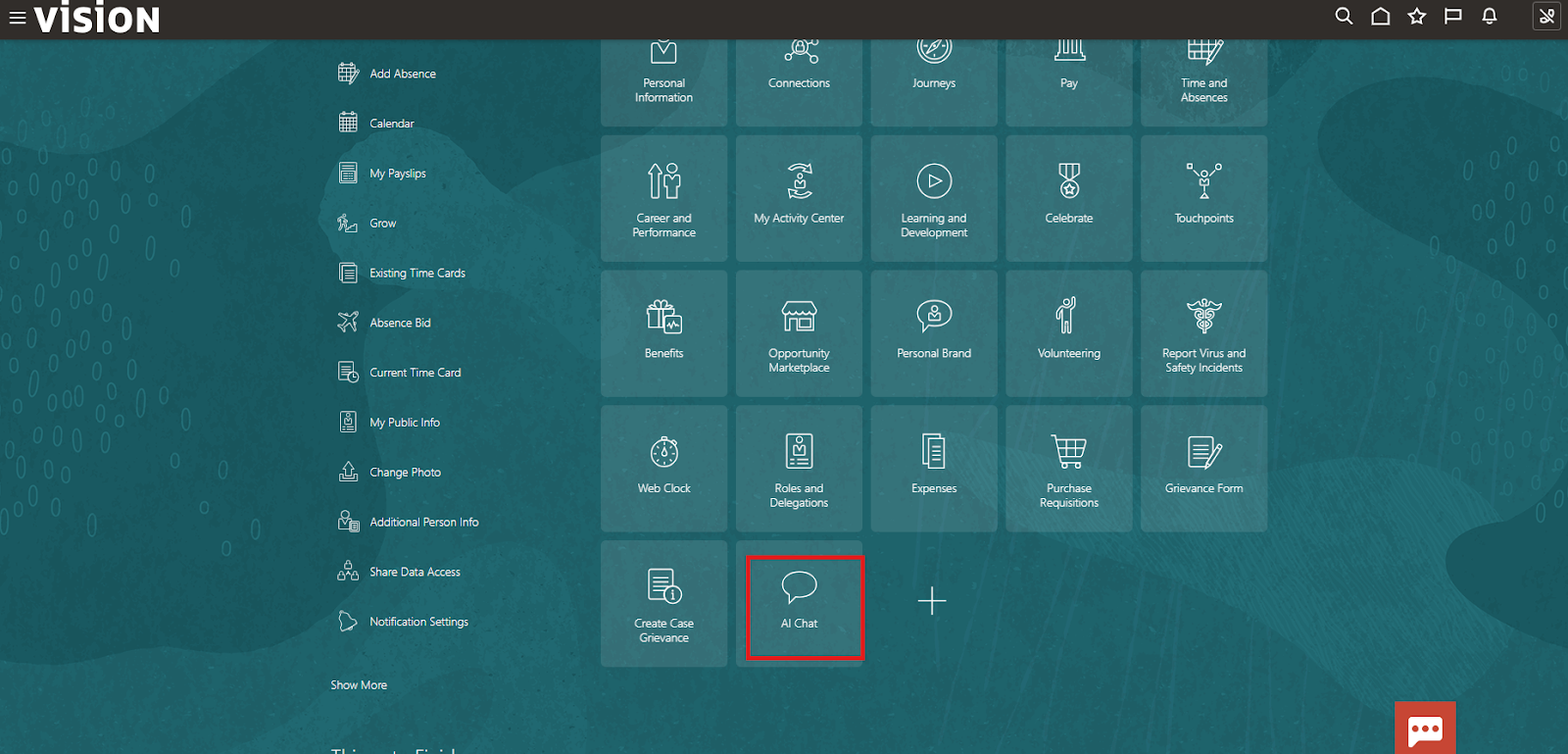Open the Celebrate tile

[x=1069, y=197]
